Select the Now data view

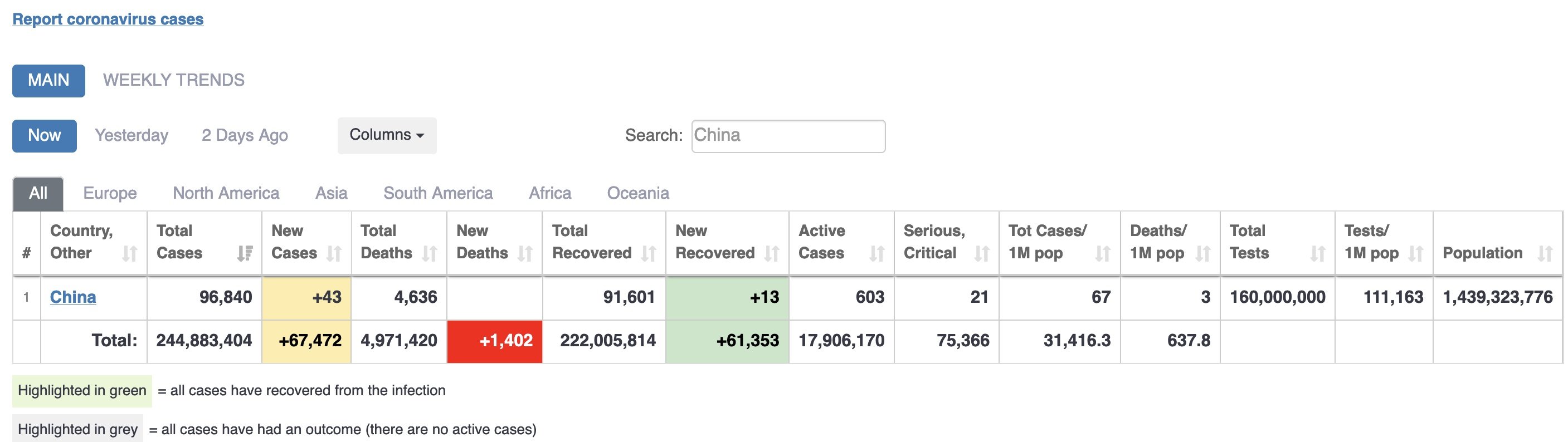(x=45, y=136)
